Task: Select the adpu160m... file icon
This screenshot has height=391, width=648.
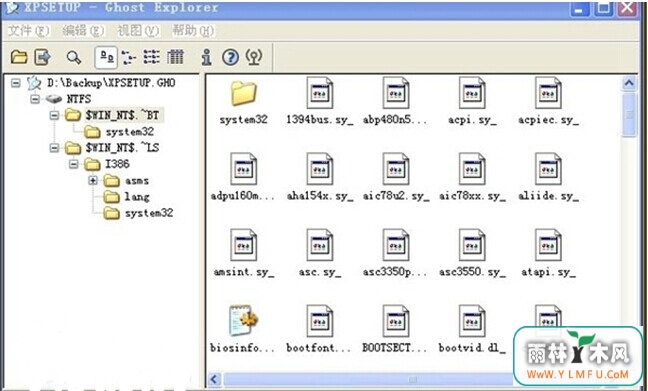Action: pos(243,169)
